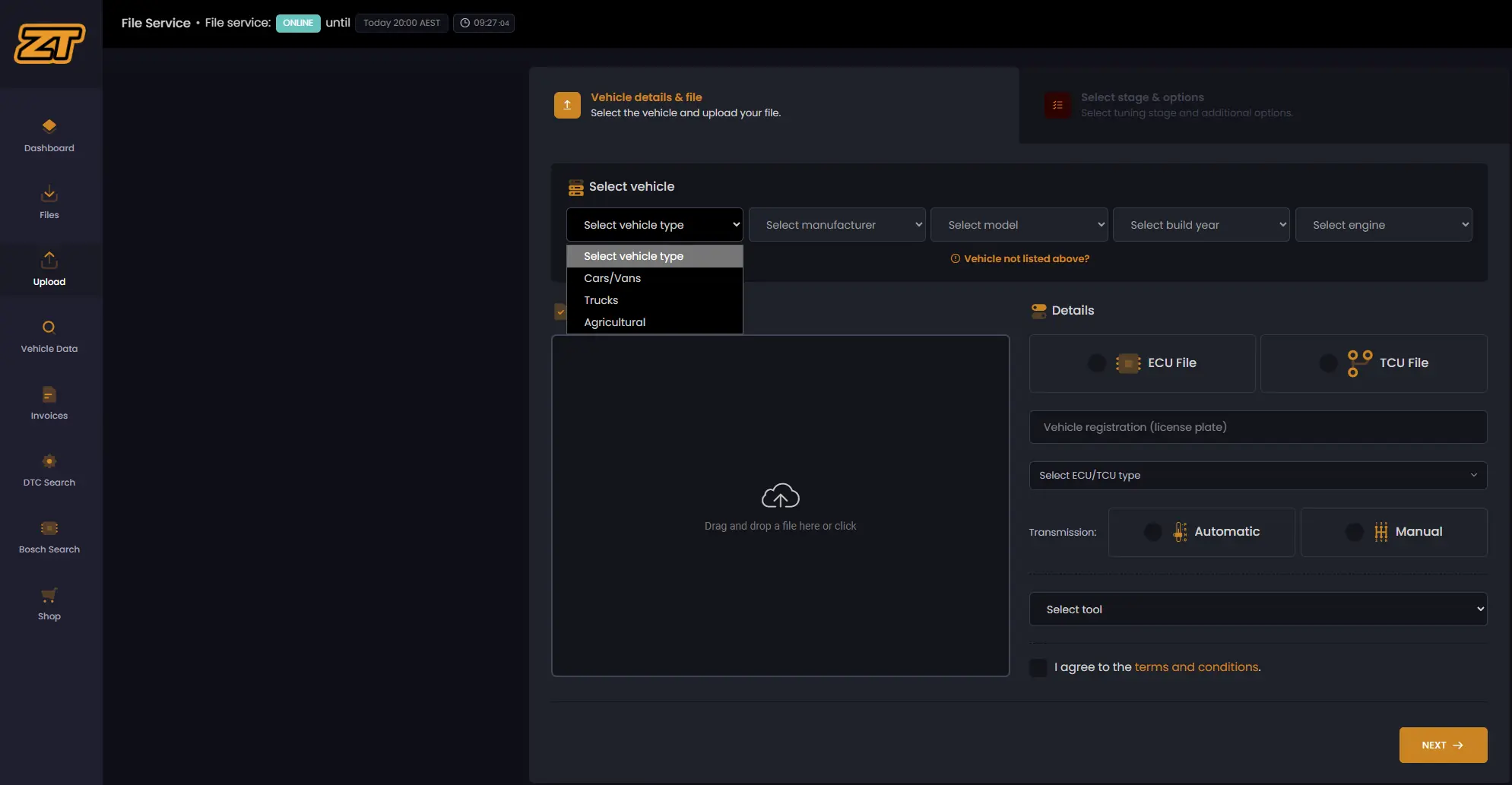Choose Agricultural from the vehicle type list
This screenshot has width=1512, height=785.
click(655, 322)
